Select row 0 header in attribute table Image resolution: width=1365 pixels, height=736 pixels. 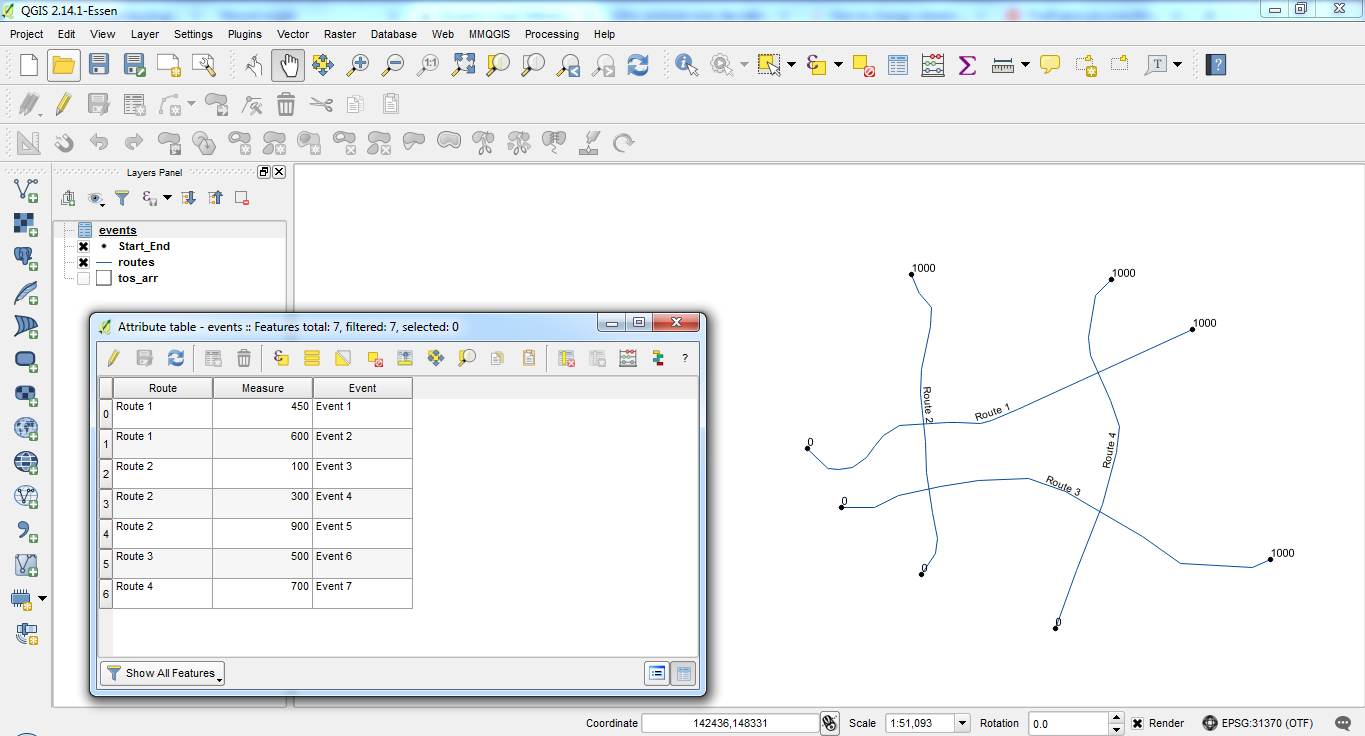tap(106, 414)
